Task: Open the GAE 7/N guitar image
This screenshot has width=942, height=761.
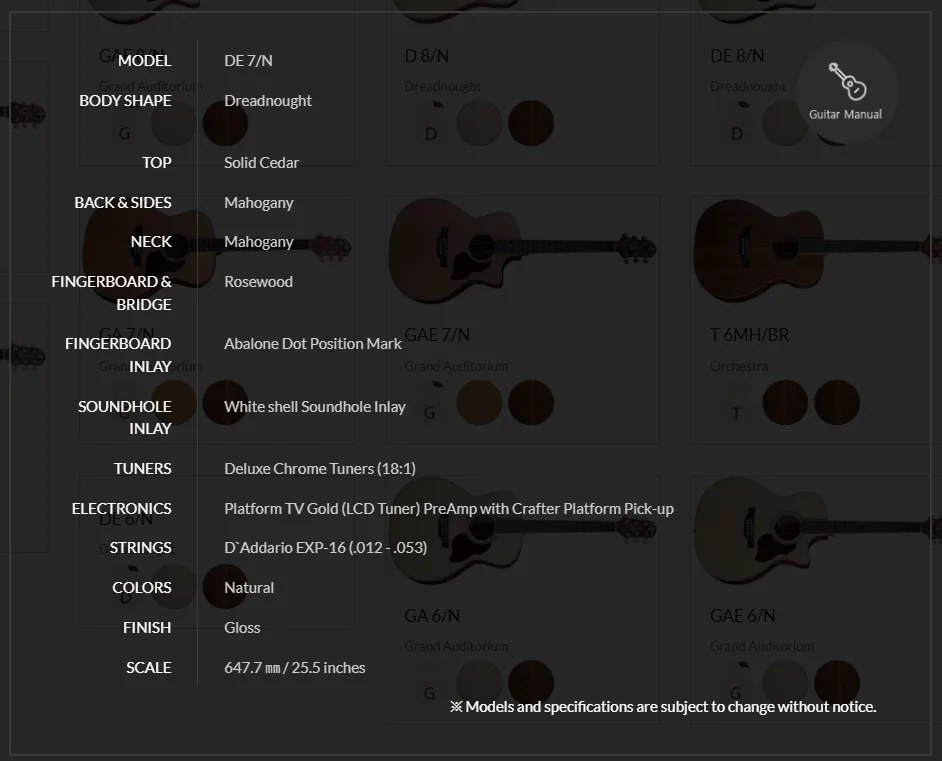Action: click(522, 250)
